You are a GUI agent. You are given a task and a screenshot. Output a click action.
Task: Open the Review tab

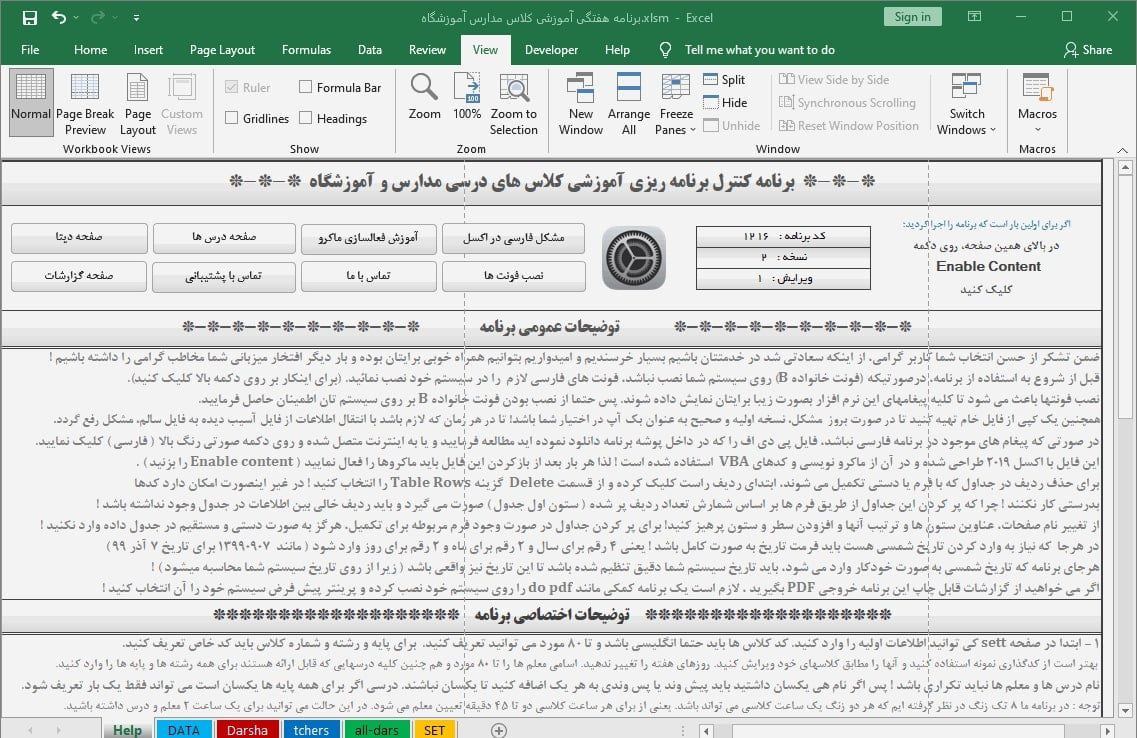tap(427, 50)
